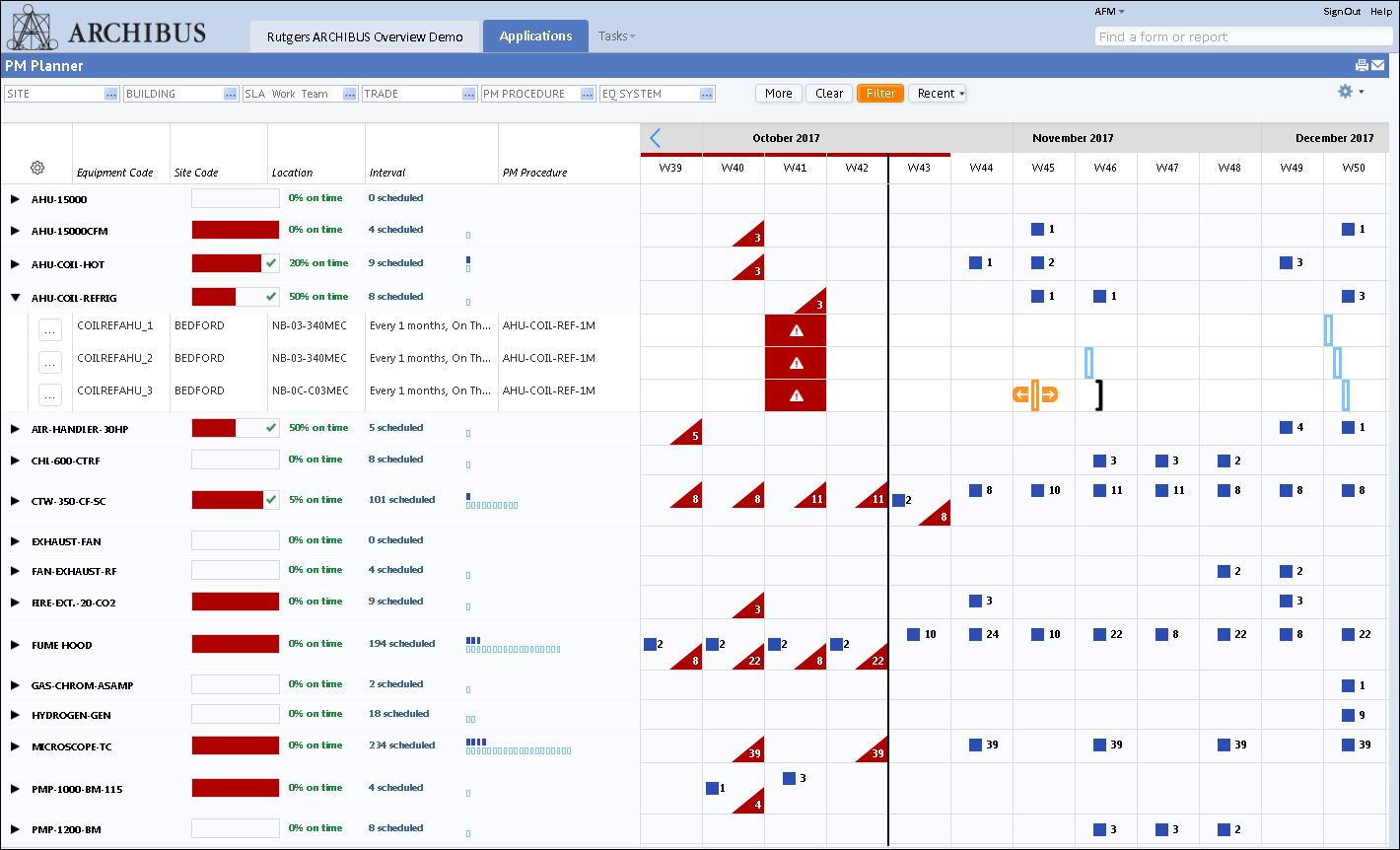Collapse the AHU-COIL-REFRIG equipment group
Screen dimensions: 1400x850
[x=13, y=297]
